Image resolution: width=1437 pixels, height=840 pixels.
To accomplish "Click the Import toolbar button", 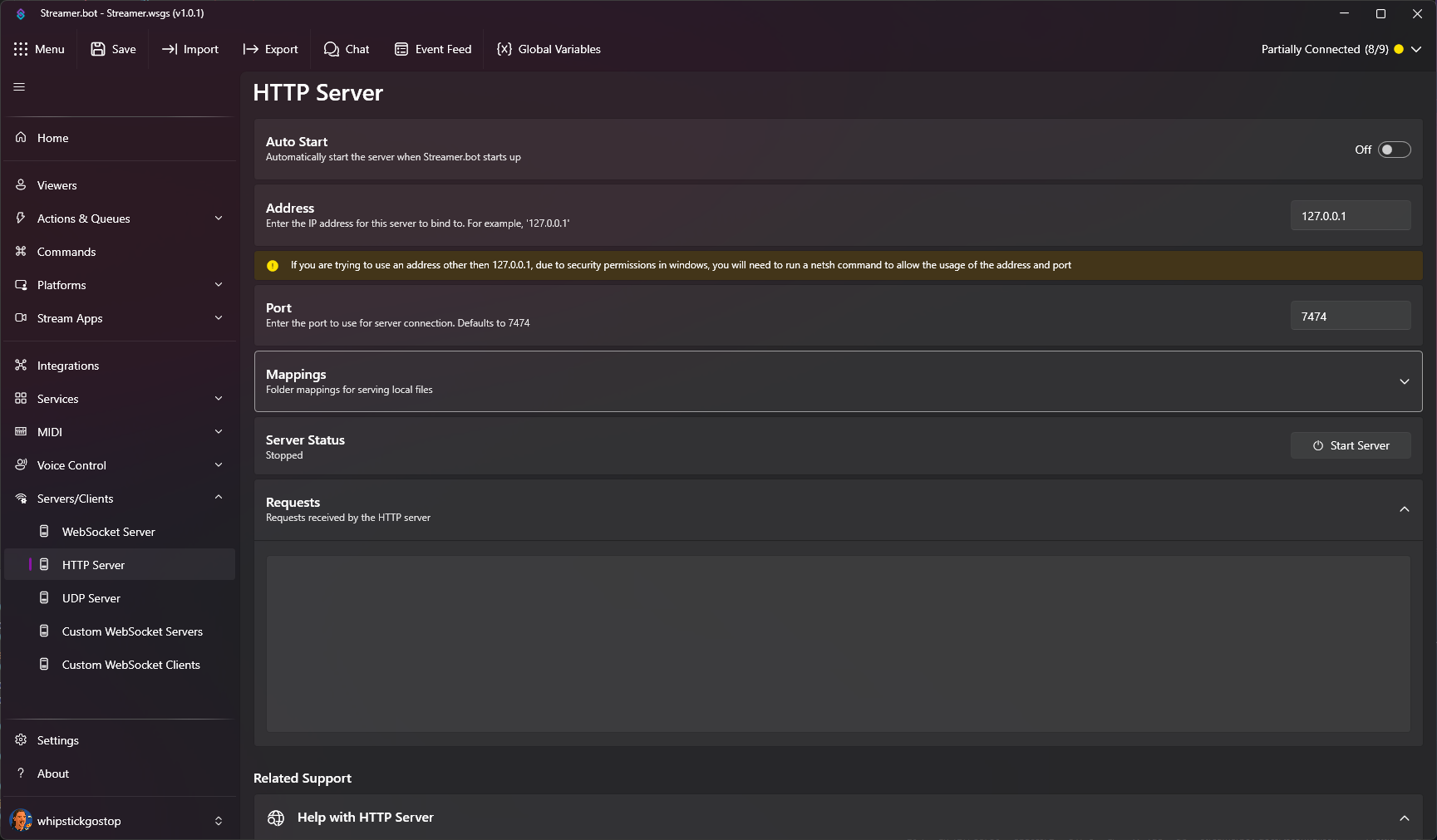I will 190,49.
